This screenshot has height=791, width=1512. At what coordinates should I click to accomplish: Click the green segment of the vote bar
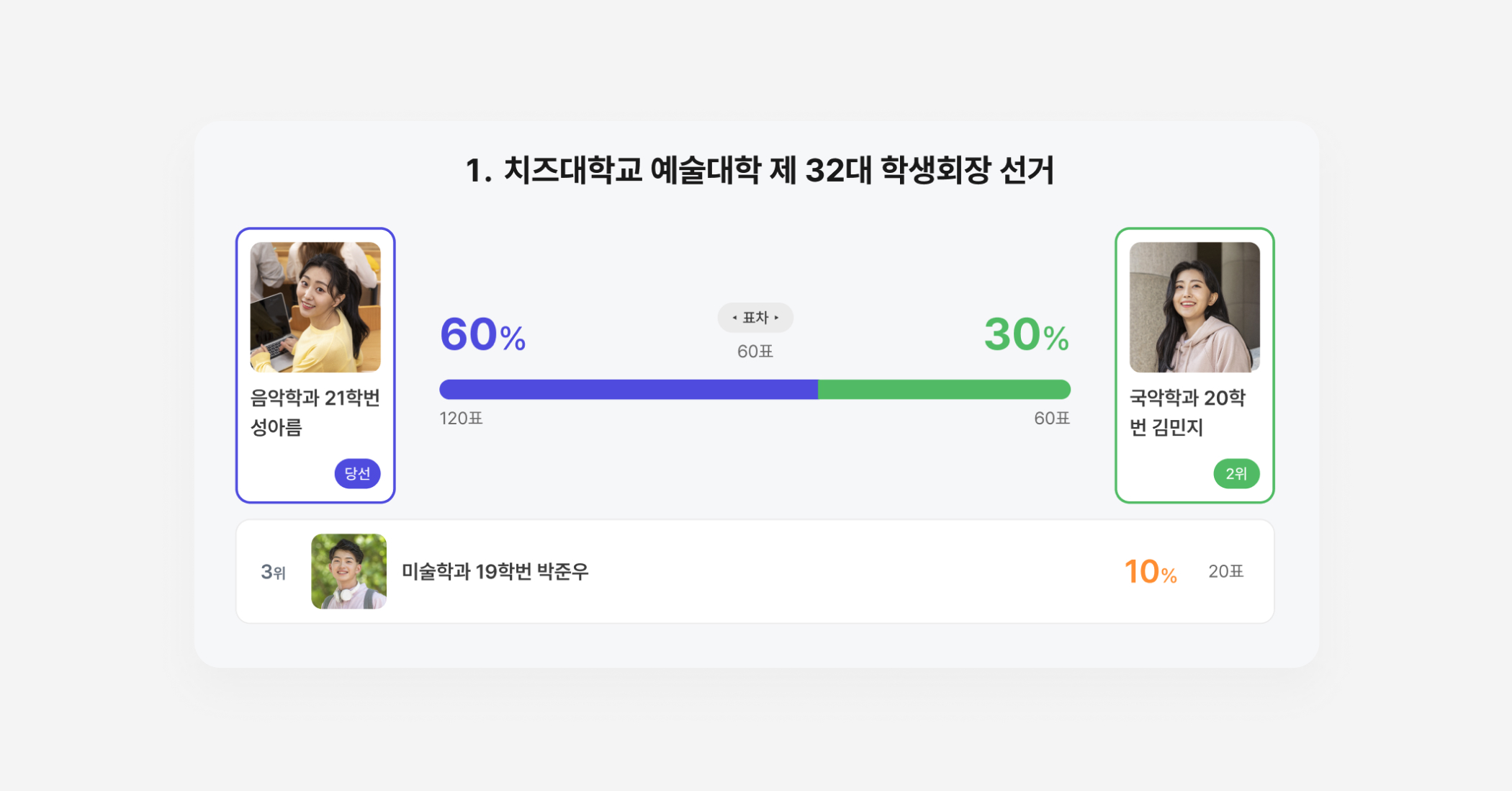943,390
